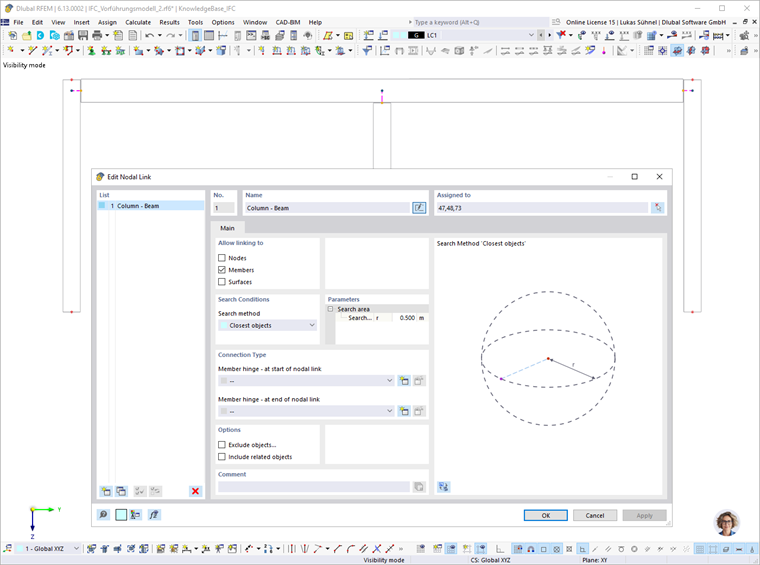Image resolution: width=760 pixels, height=565 pixels.
Task: Click the select objects icon beside Assigned to
Action: [x=658, y=208]
